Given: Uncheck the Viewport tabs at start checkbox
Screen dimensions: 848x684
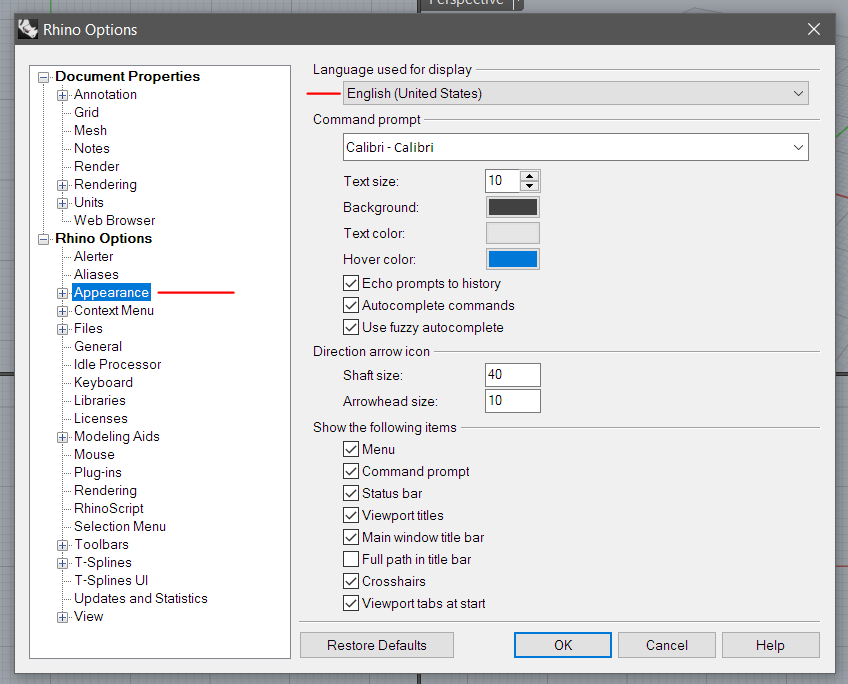Looking at the screenshot, I should 351,603.
